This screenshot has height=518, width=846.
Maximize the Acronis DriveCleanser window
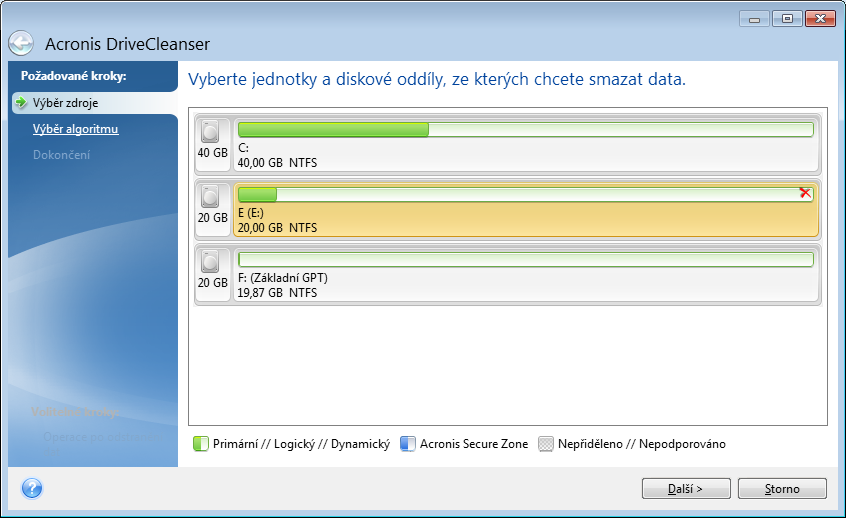(787, 19)
